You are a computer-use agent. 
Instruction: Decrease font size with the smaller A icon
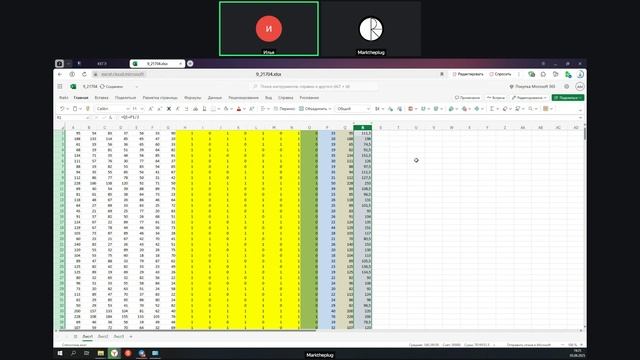(x=160, y=109)
